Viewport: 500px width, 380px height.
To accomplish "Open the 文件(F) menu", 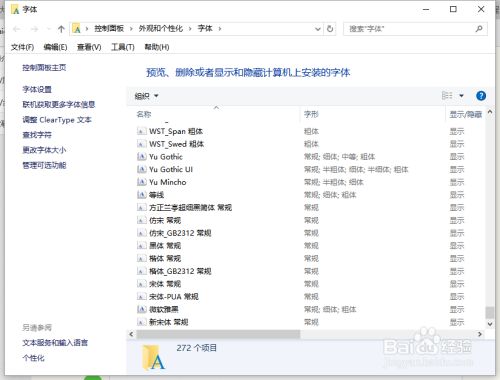I will [x=23, y=47].
